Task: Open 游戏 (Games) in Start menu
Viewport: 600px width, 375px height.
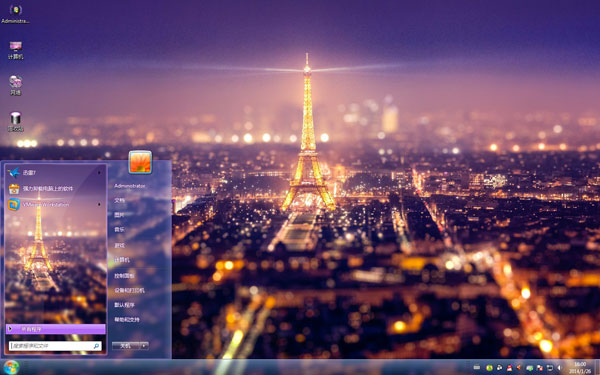Action: pos(119,245)
